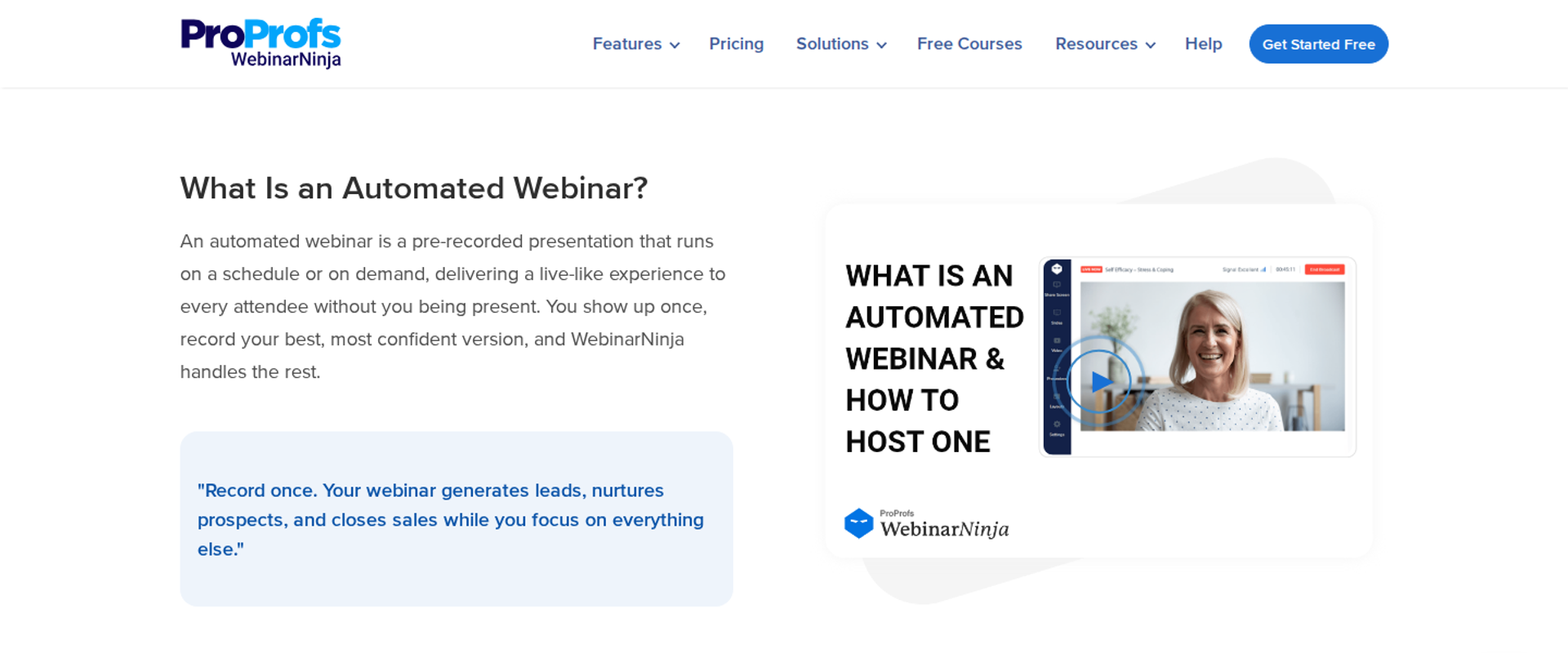
Task: Click the Get Started Free button
Action: click(x=1318, y=44)
